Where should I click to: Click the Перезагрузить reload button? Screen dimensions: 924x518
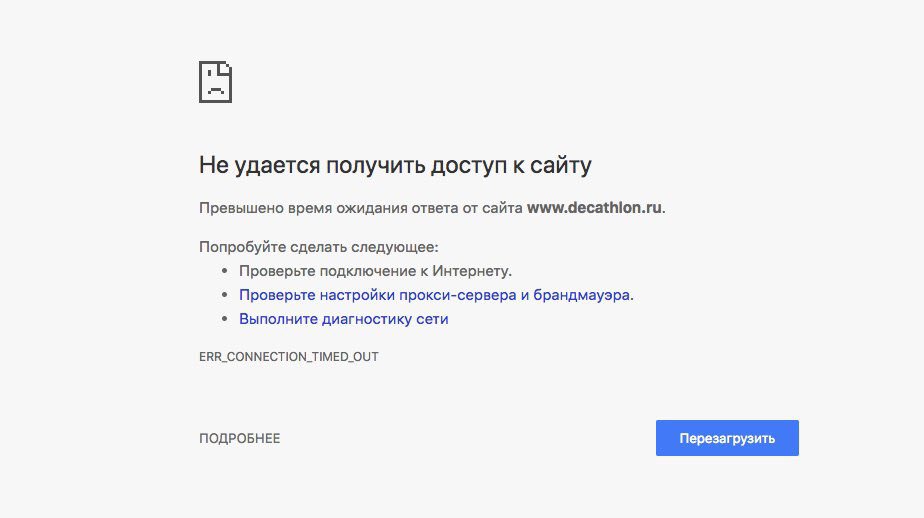(x=727, y=438)
